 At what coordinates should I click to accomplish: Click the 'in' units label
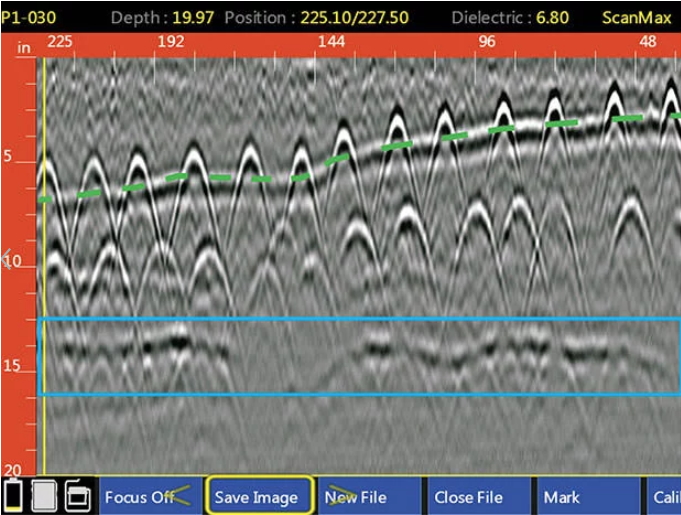(24, 47)
